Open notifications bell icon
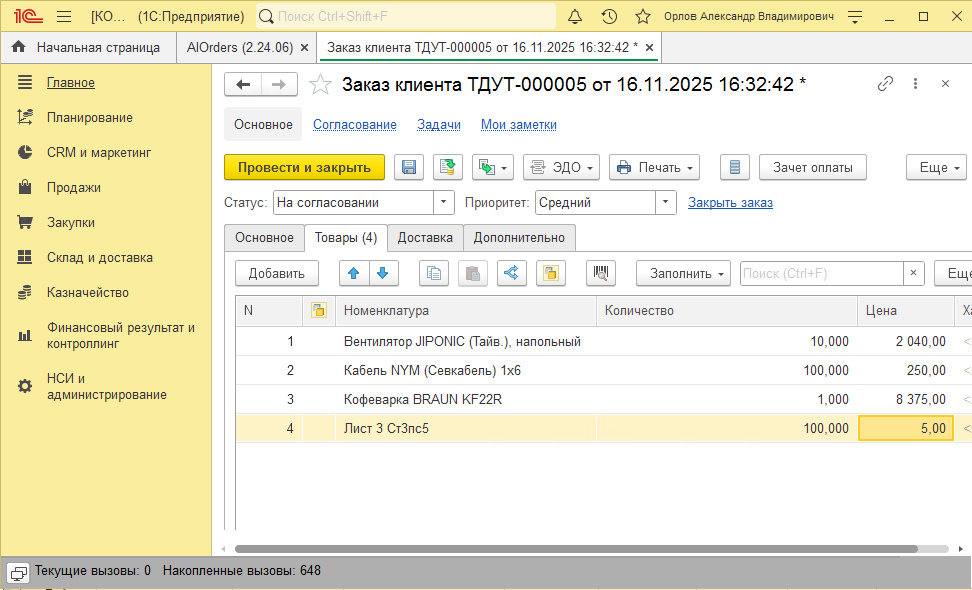972x590 pixels. tap(575, 17)
